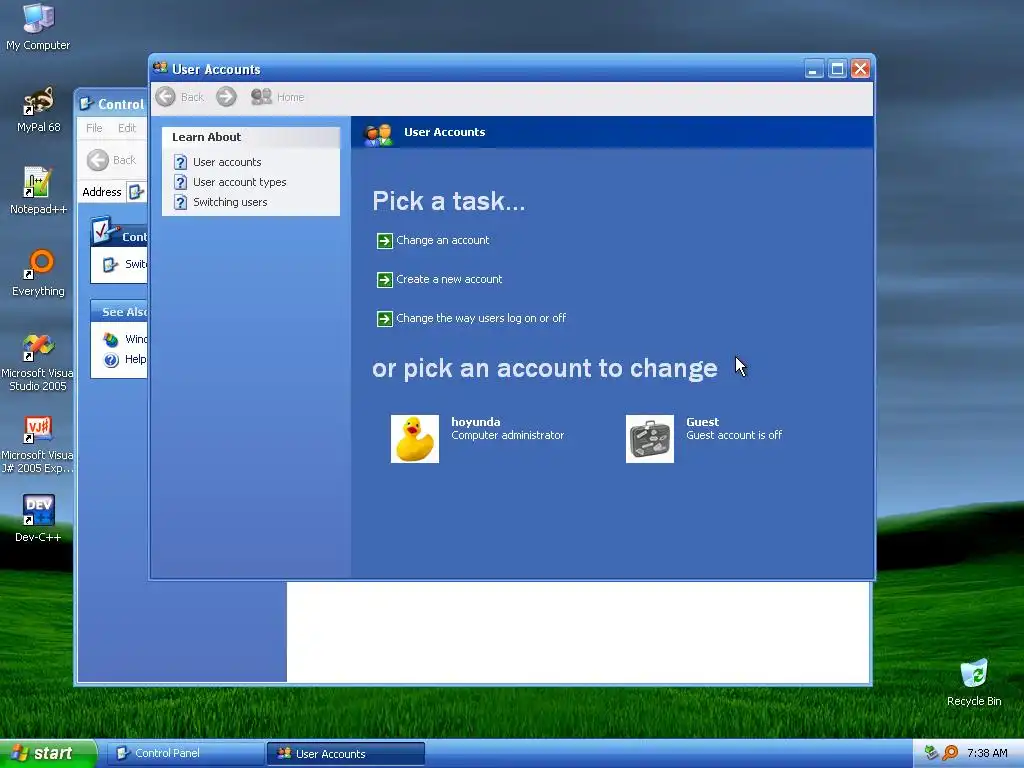Click Help link icon in Control Panel See Also

tap(111, 360)
